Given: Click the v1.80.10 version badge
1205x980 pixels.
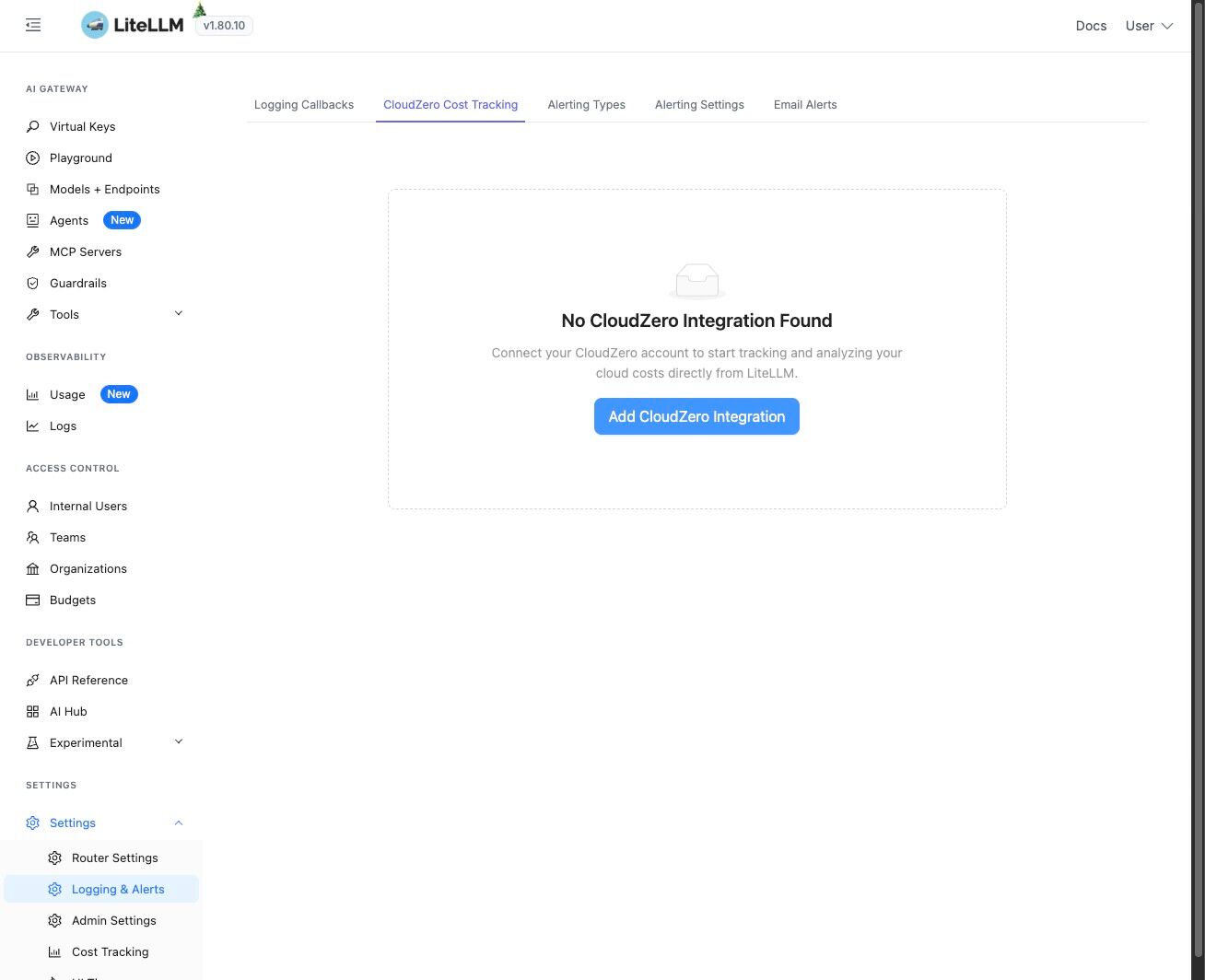Looking at the screenshot, I should coord(224,26).
